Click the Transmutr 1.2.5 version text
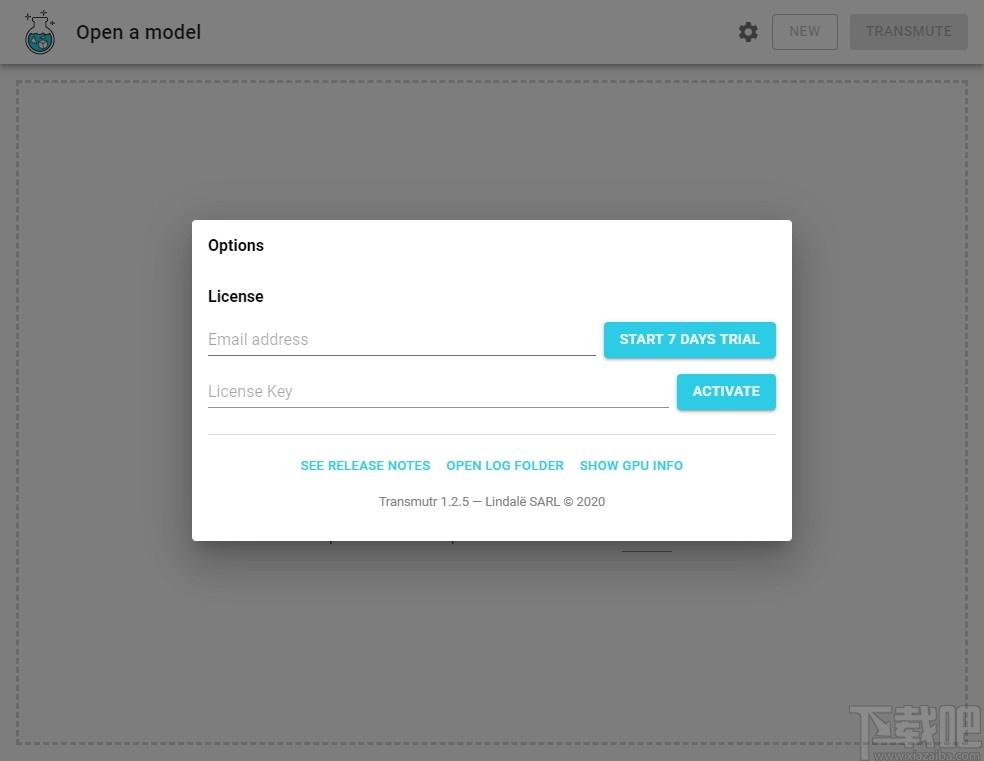Viewport: 984px width, 761px height. point(424,501)
